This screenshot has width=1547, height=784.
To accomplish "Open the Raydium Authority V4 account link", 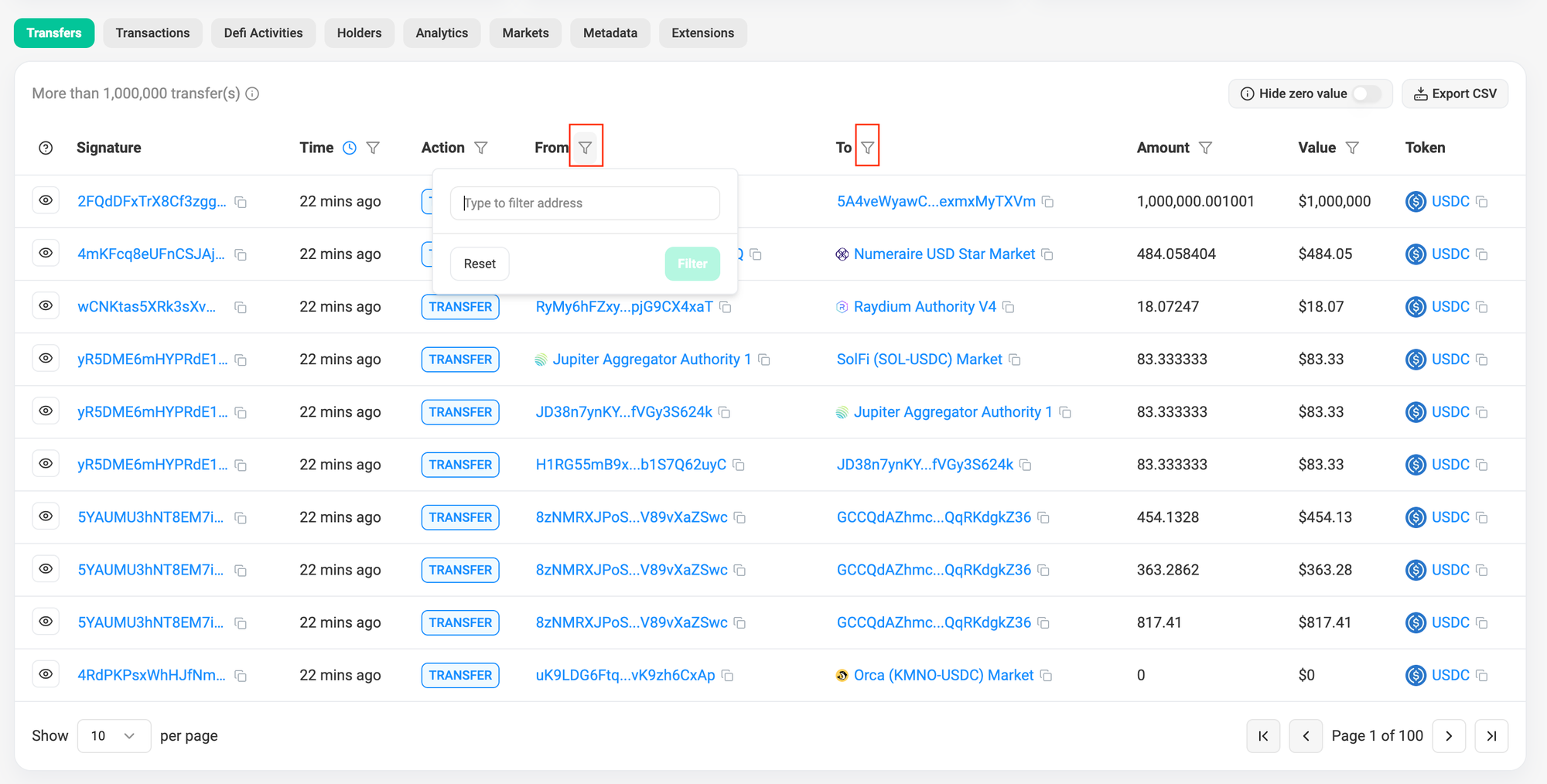I will 924,307.
